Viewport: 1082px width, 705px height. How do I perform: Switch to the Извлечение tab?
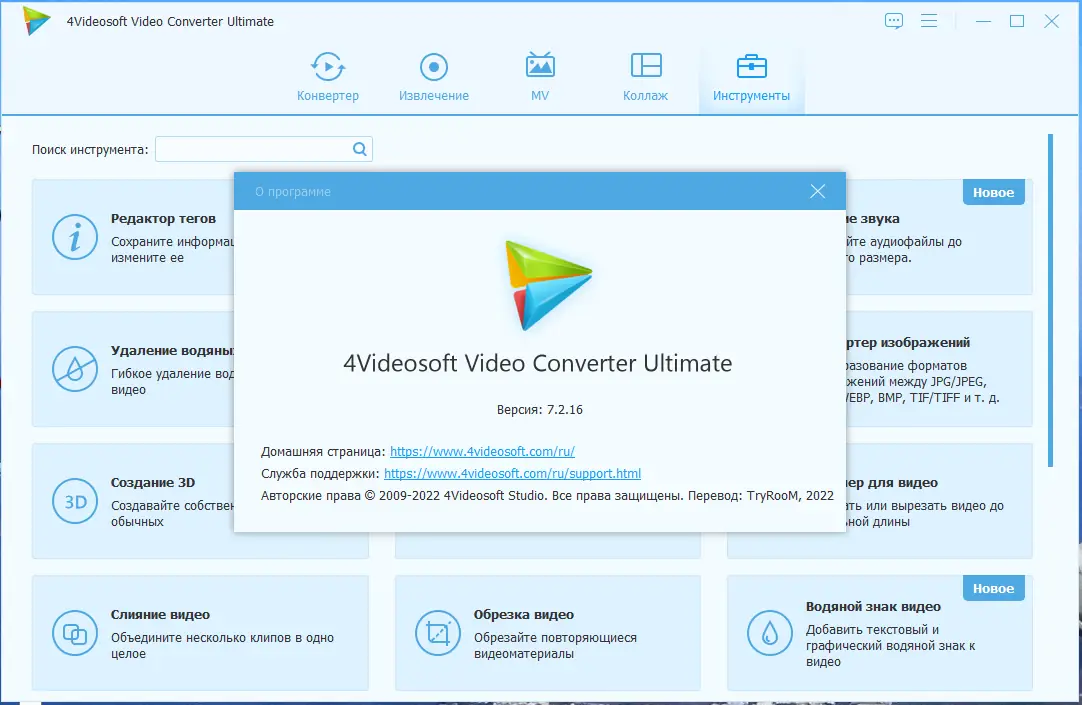click(433, 77)
